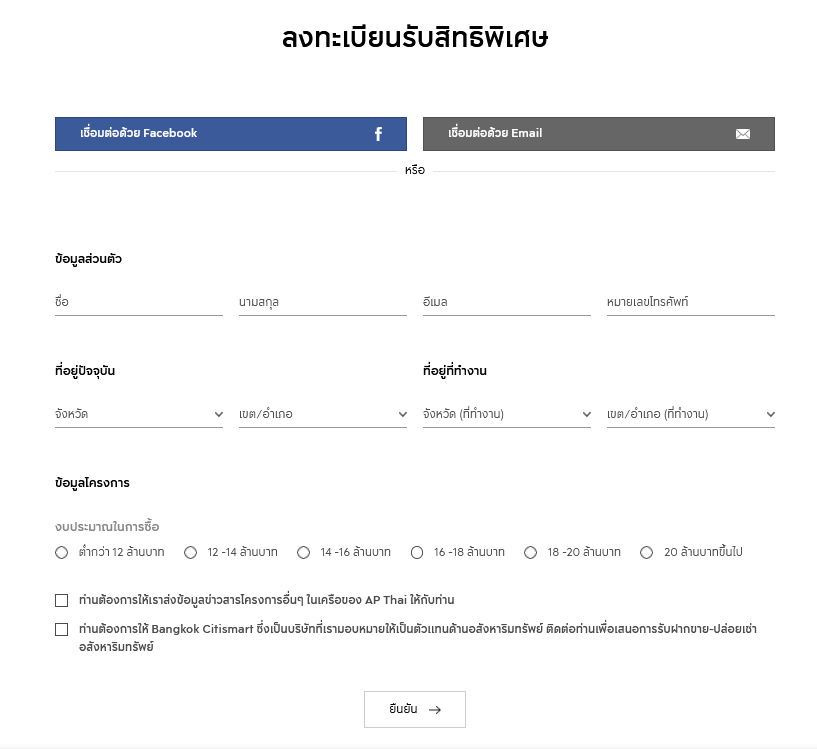The width and height of the screenshot is (817, 749).
Task: Focus the อีเมล input field
Action: click(x=507, y=302)
